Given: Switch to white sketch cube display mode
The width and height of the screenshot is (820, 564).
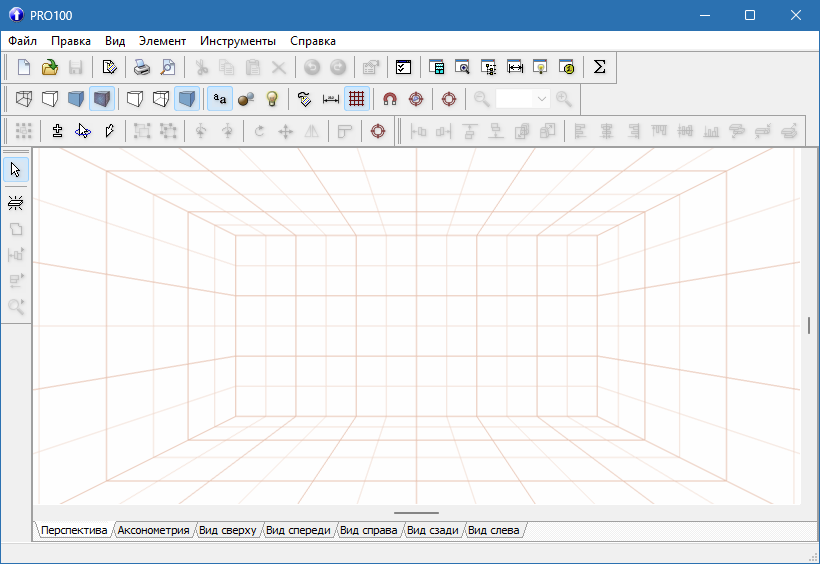Looking at the screenshot, I should pyautogui.click(x=50, y=99).
